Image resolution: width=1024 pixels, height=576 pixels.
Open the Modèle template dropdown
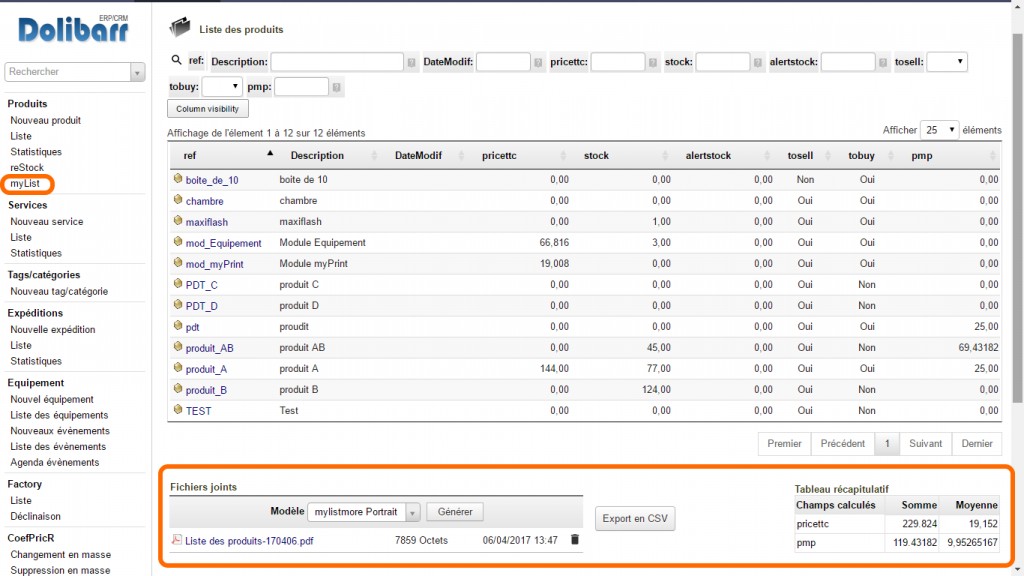365,512
